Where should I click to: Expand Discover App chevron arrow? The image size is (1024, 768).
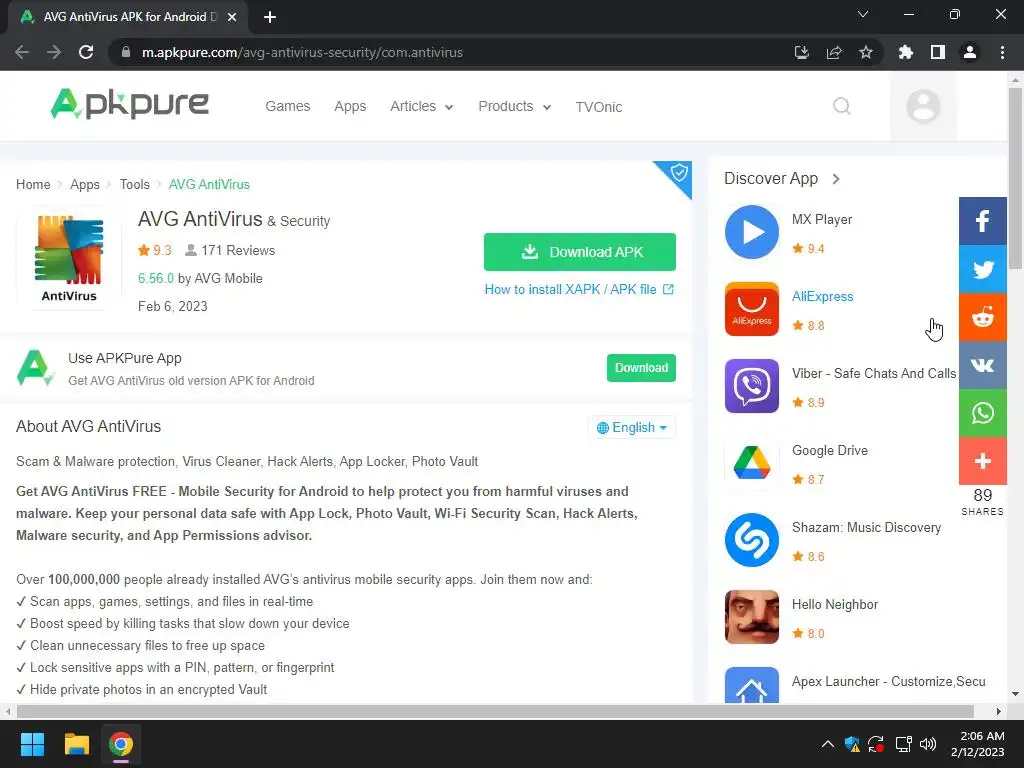[836, 178]
